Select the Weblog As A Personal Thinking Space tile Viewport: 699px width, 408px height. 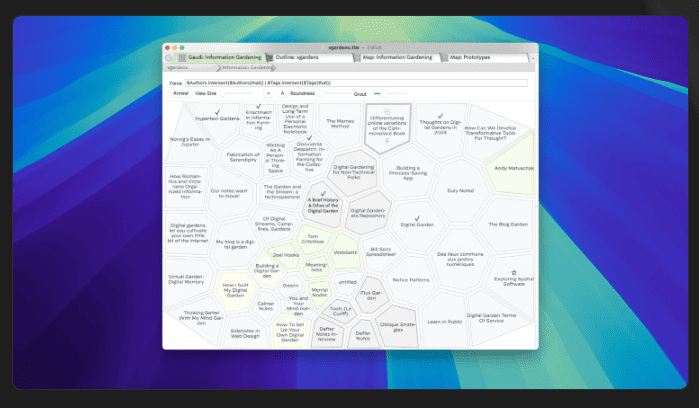click(x=275, y=158)
